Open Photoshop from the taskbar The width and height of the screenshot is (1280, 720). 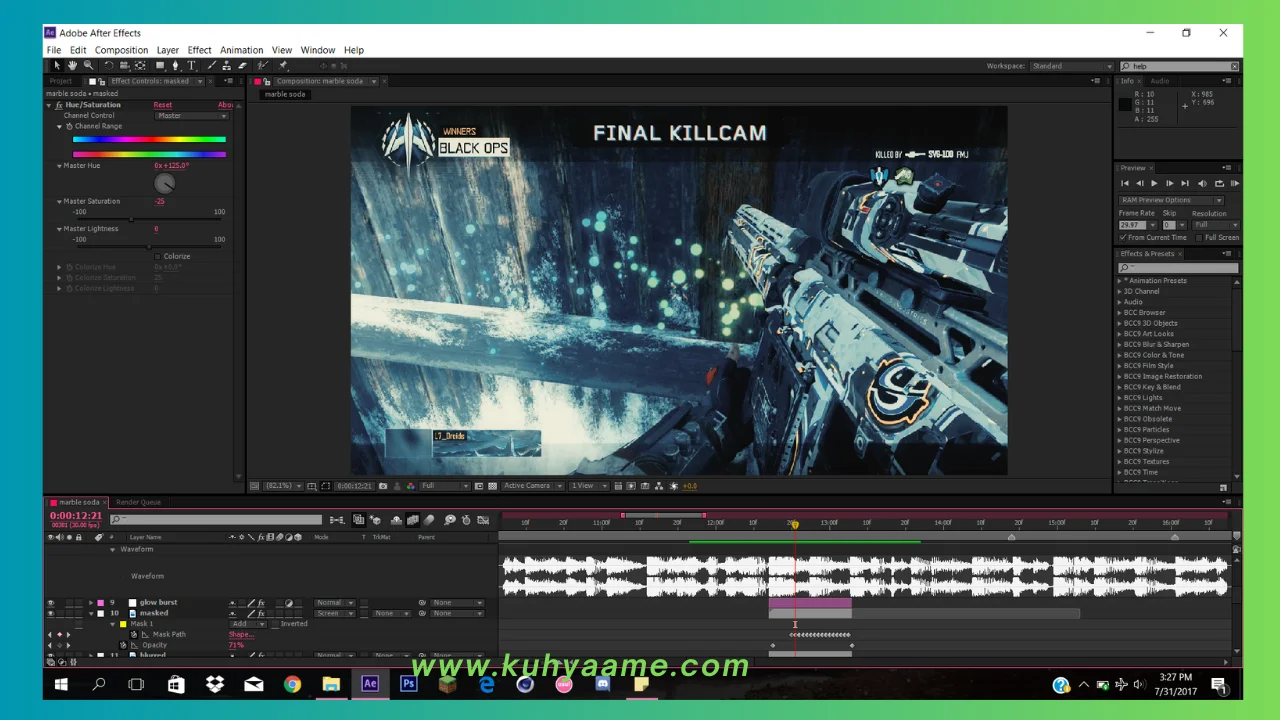tap(408, 684)
